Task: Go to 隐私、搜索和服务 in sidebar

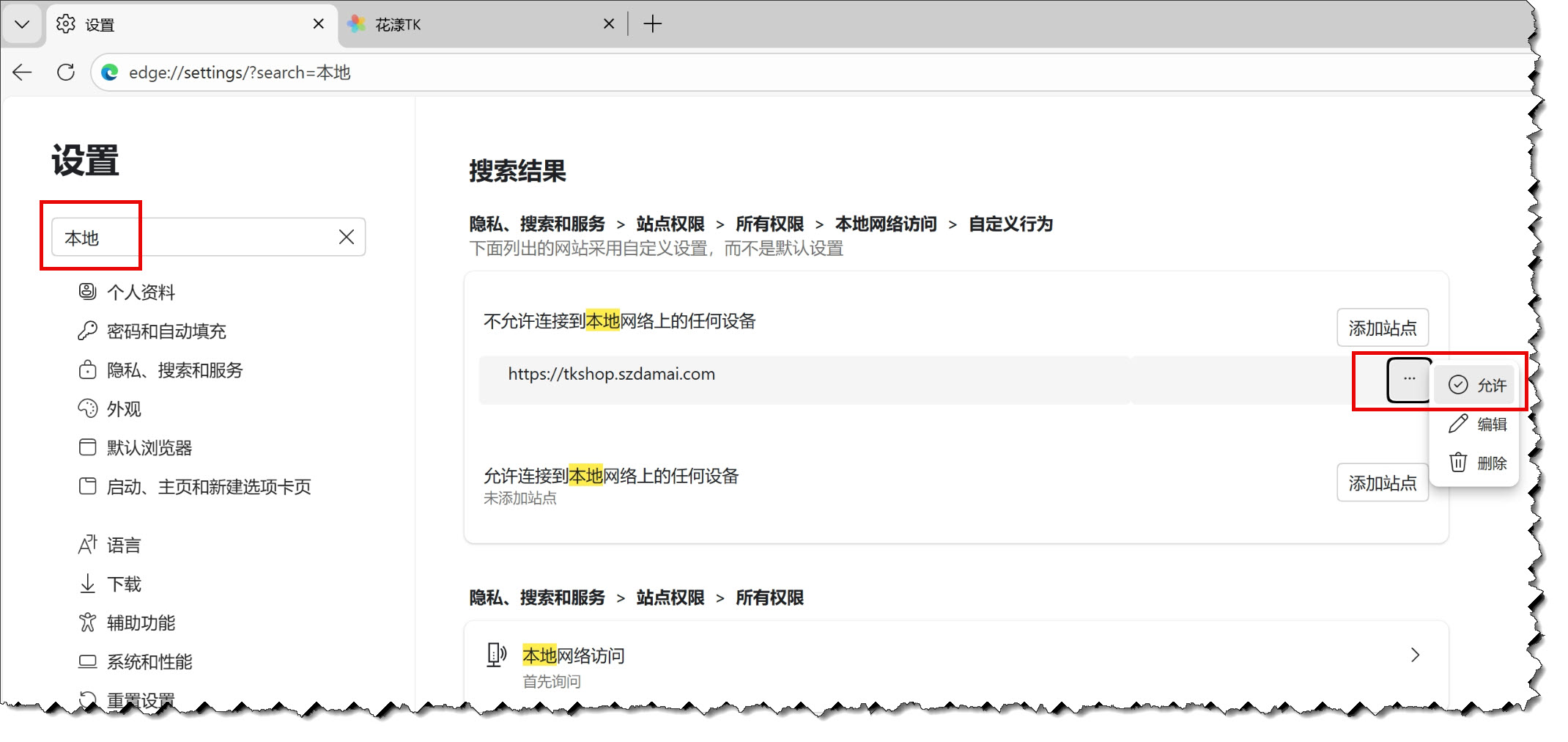Action: tap(174, 370)
